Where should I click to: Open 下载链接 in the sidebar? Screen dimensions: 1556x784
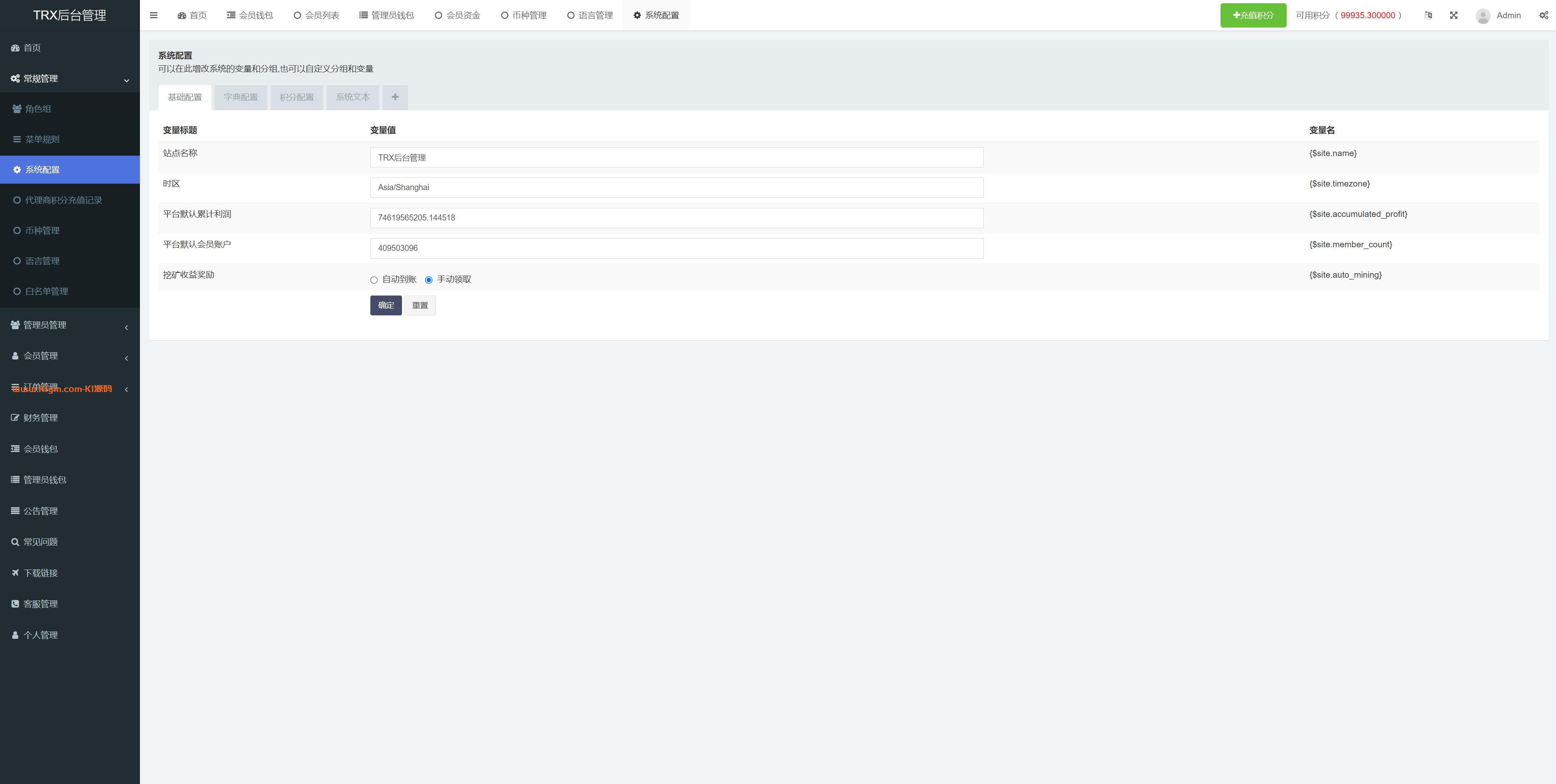41,573
